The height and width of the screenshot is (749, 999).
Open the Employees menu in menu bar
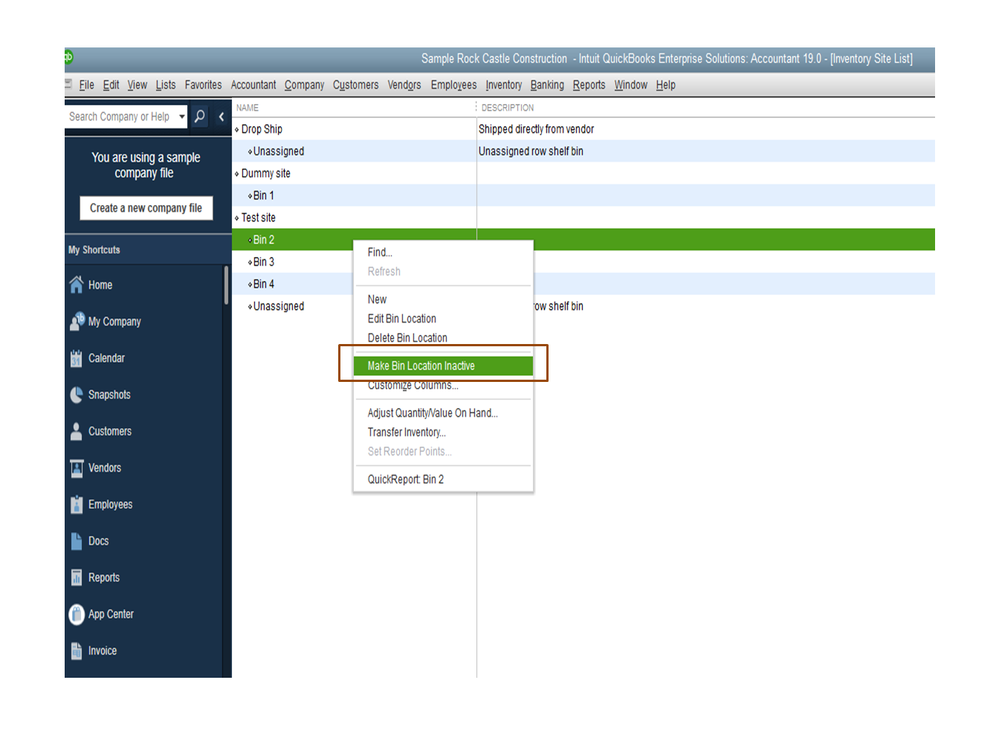[454, 85]
